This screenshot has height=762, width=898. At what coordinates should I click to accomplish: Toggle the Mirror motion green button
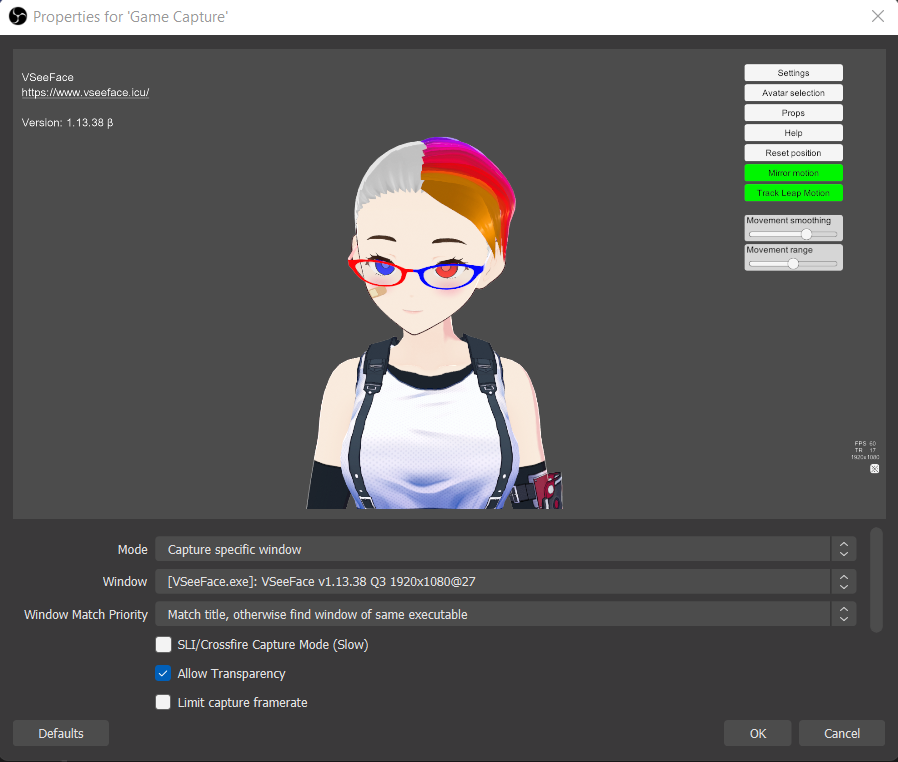[x=793, y=173]
